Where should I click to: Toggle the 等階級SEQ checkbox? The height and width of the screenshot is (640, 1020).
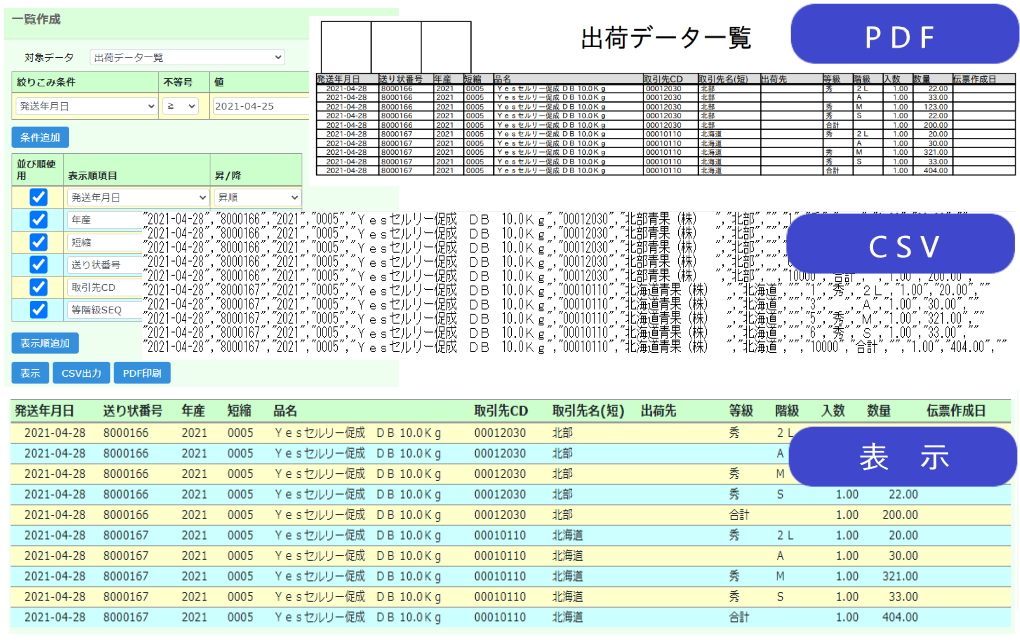pos(38,310)
